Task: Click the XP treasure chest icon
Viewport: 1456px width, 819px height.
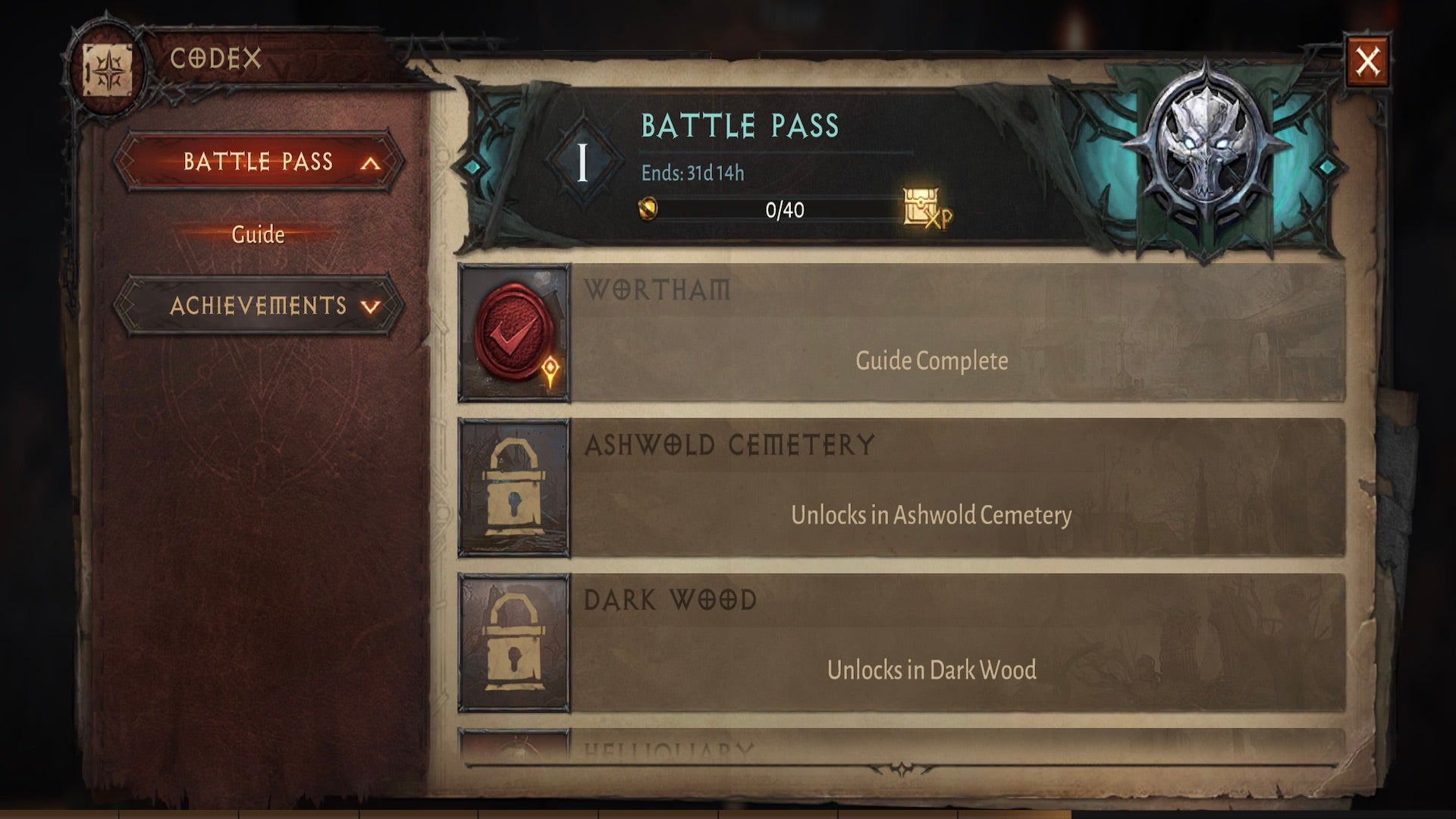Action: [x=926, y=208]
